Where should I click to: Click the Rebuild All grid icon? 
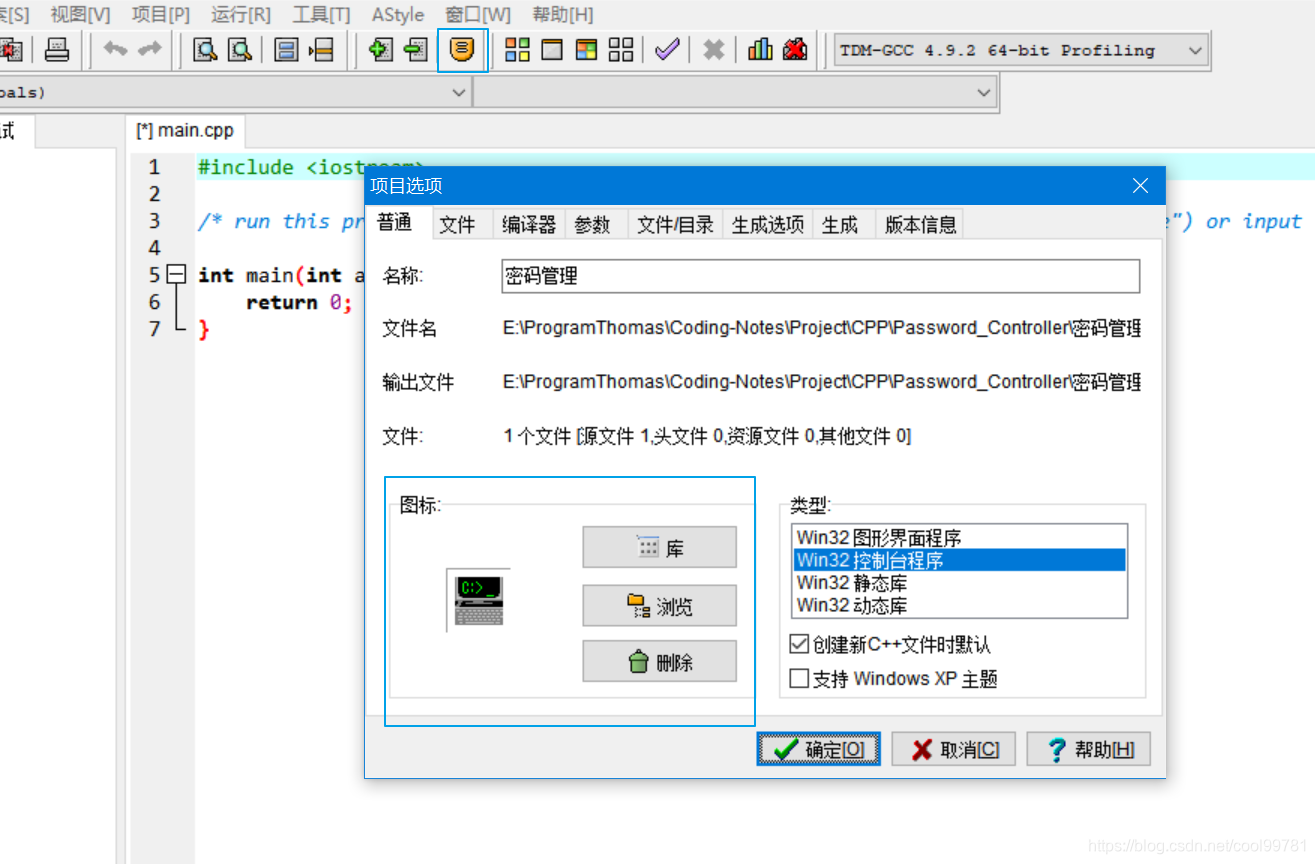[x=621, y=50]
